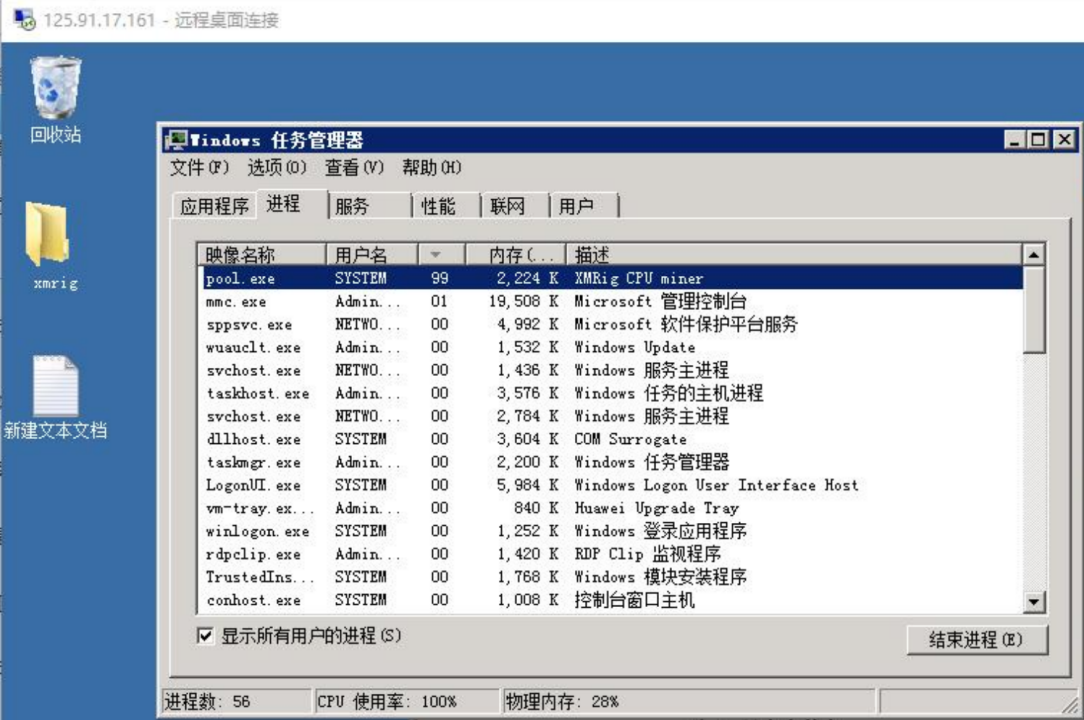This screenshot has width=1084, height=720.
Task: Switch to the 应用程序 tab
Action: [214, 206]
